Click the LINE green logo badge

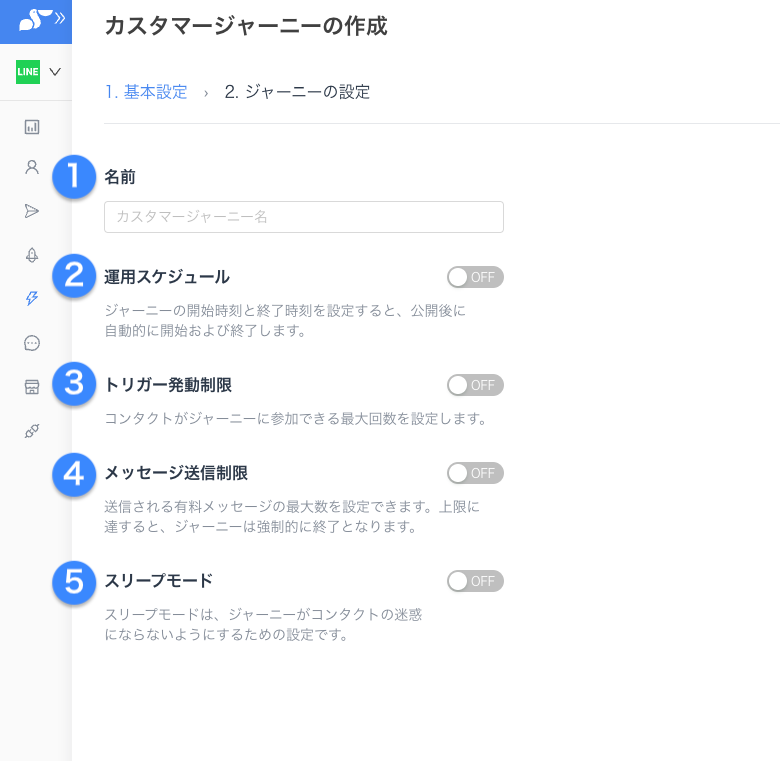coord(28,72)
